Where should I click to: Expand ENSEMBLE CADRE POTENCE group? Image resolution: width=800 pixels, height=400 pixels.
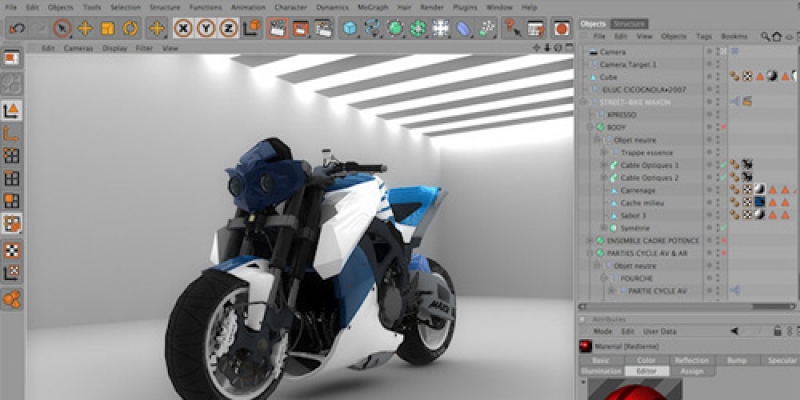coord(591,240)
